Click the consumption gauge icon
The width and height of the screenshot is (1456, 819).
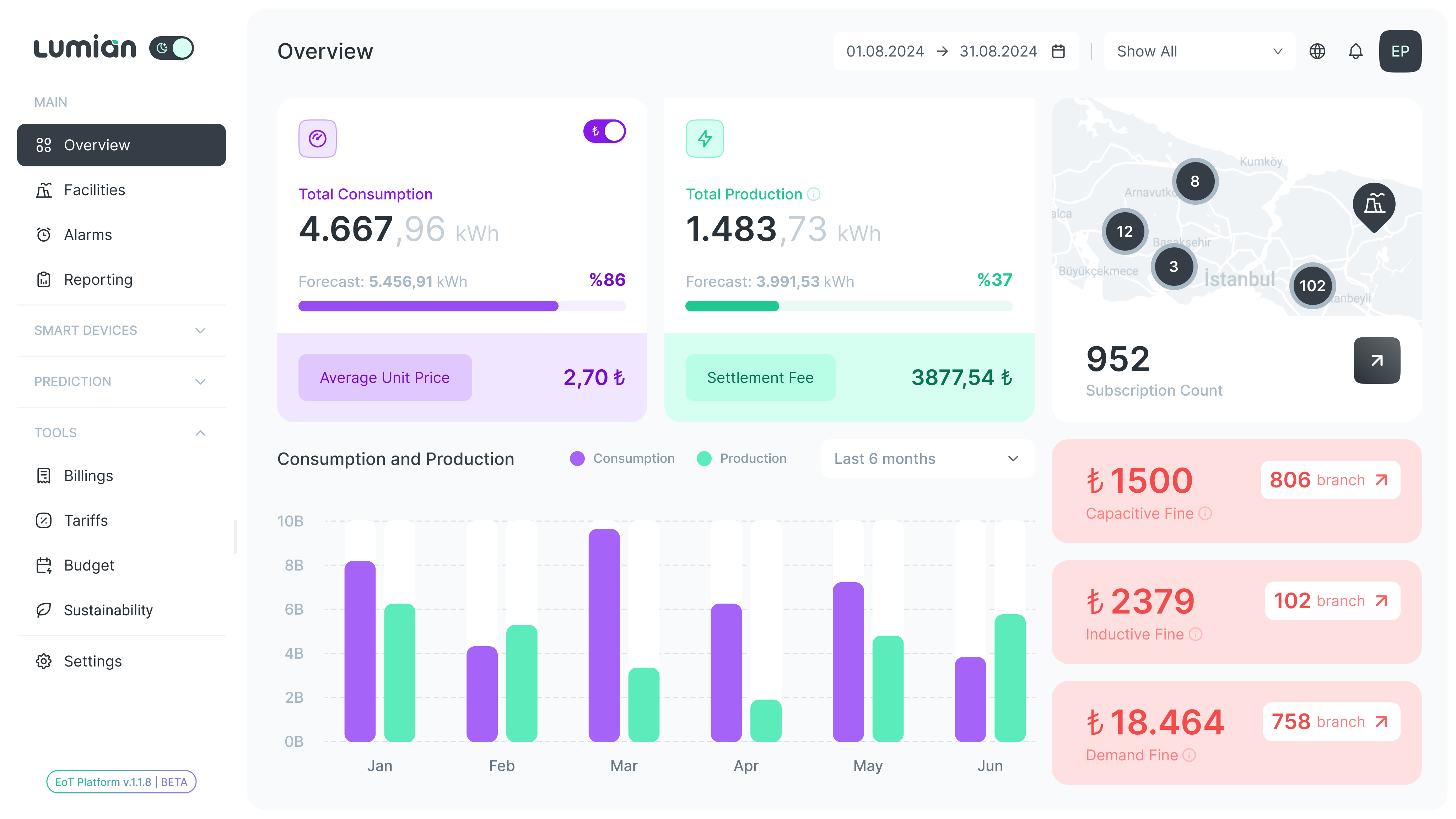point(318,139)
